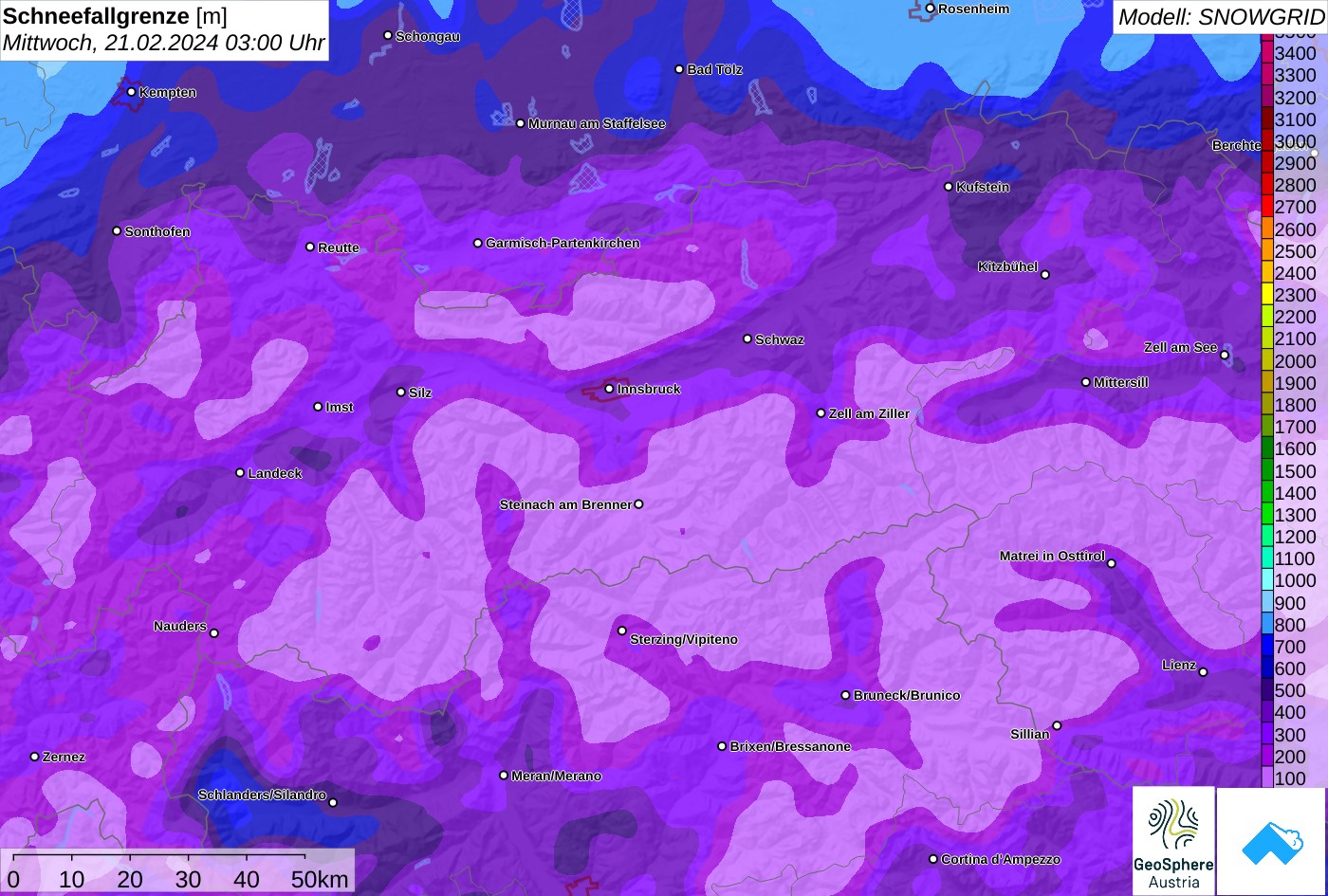
Task: Click the Kempten location marker
Action: coord(131,92)
